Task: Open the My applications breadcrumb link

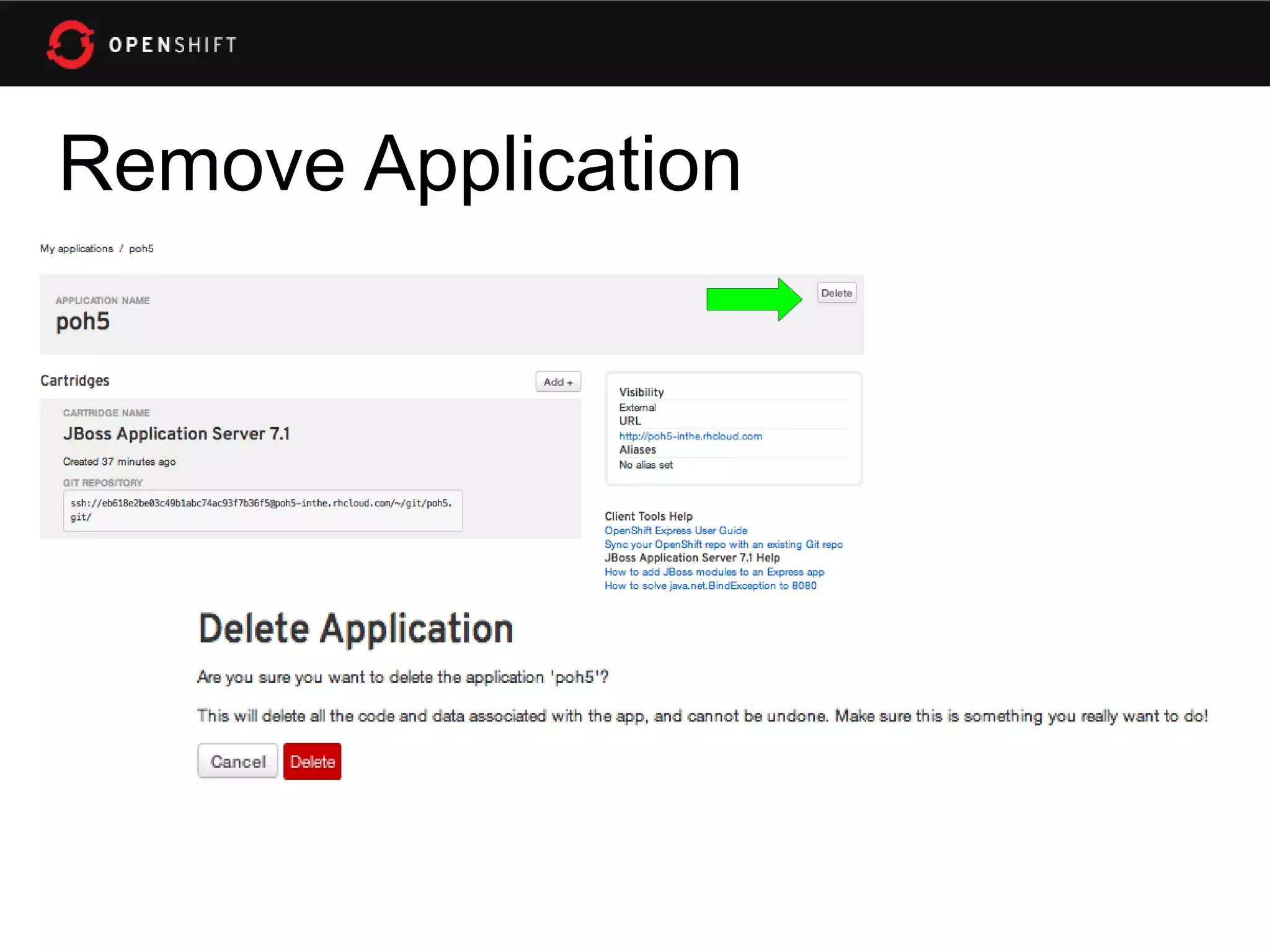Action: pos(77,249)
